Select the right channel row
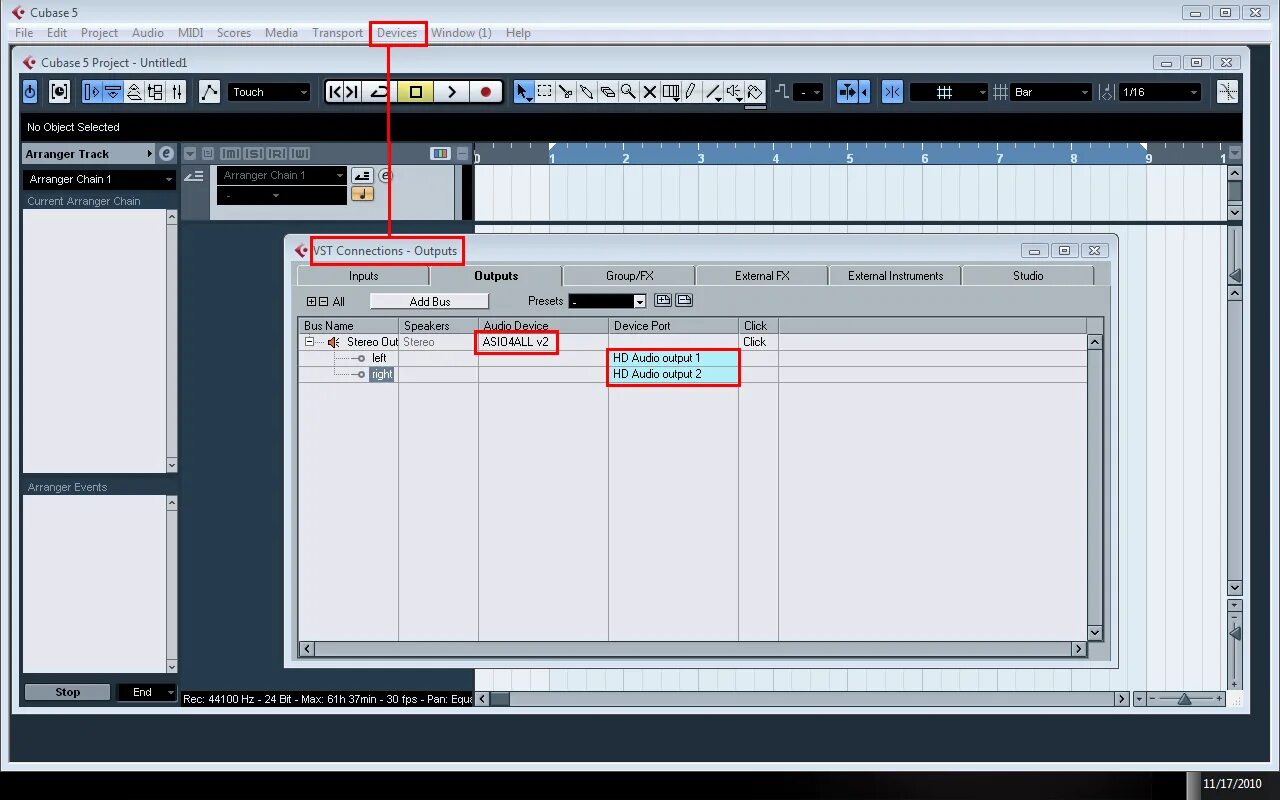Image resolution: width=1280 pixels, height=800 pixels. coord(382,374)
